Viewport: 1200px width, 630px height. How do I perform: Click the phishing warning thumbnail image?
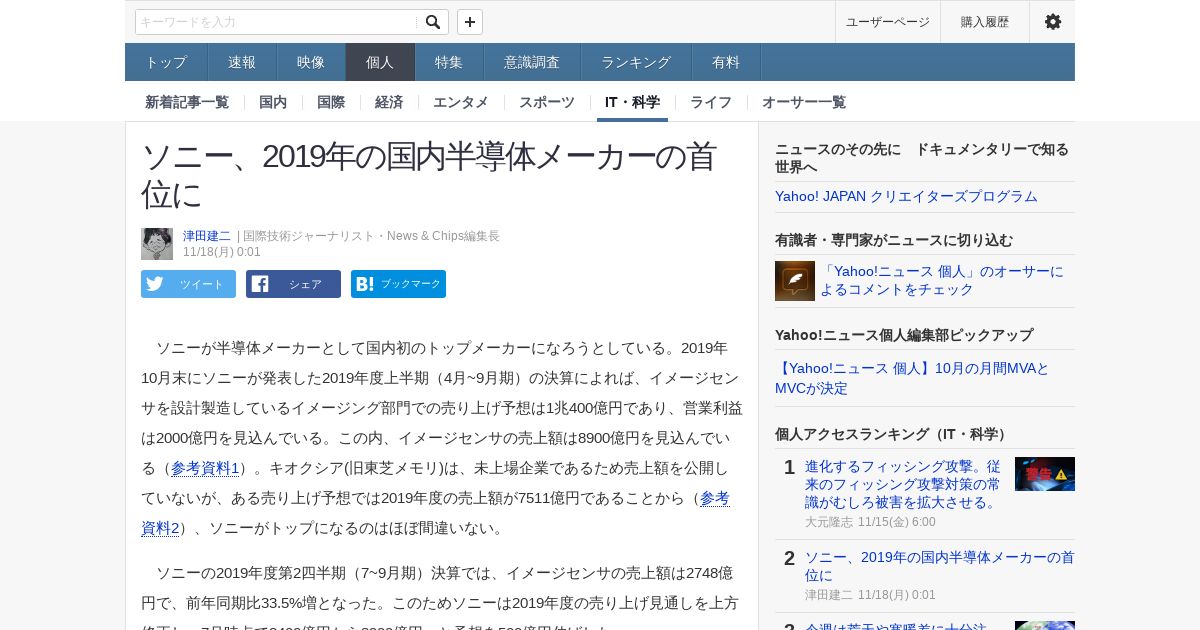[x=1045, y=474]
